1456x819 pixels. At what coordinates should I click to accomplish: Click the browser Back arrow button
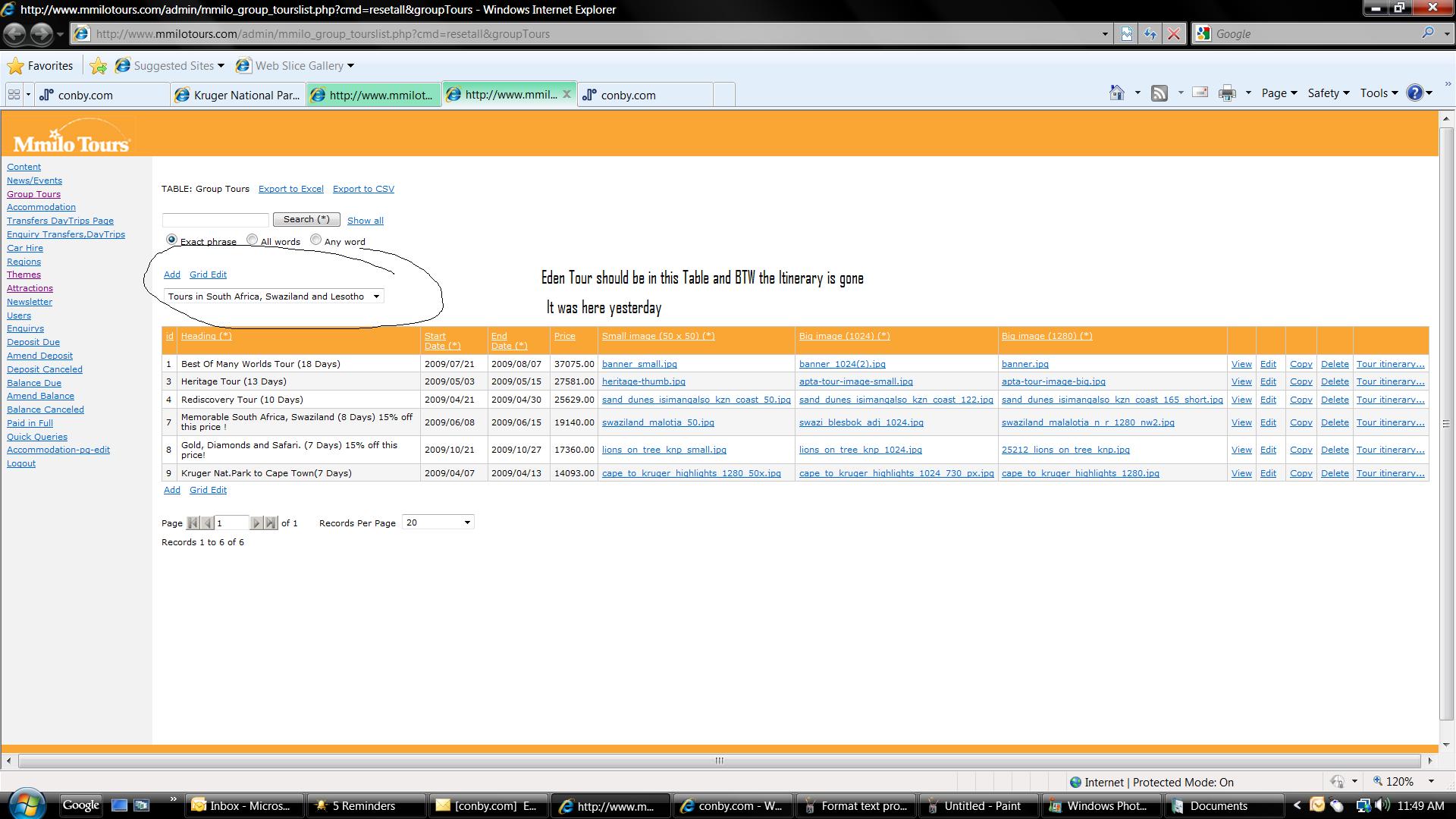pos(15,33)
